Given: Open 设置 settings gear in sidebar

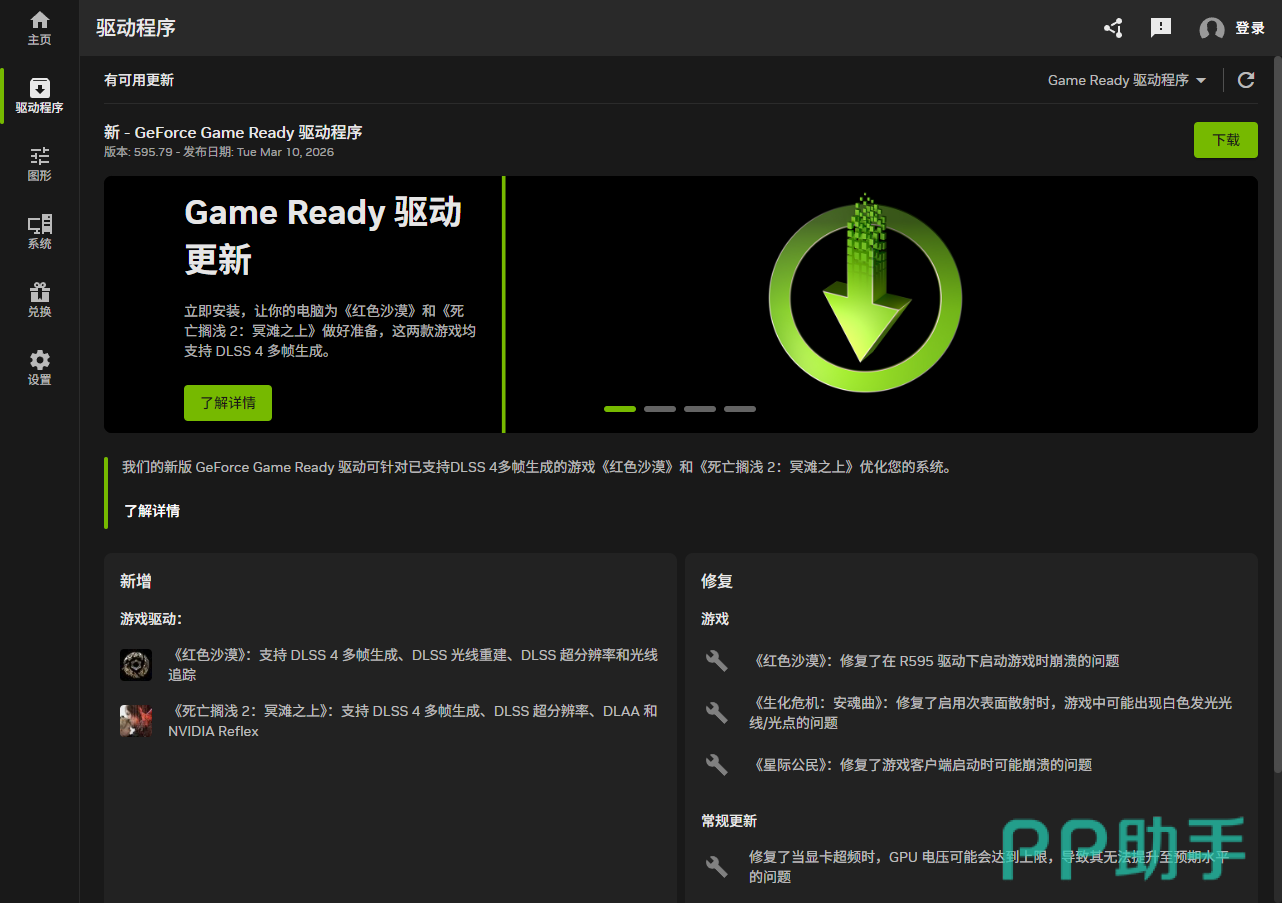Looking at the screenshot, I should click(39, 368).
